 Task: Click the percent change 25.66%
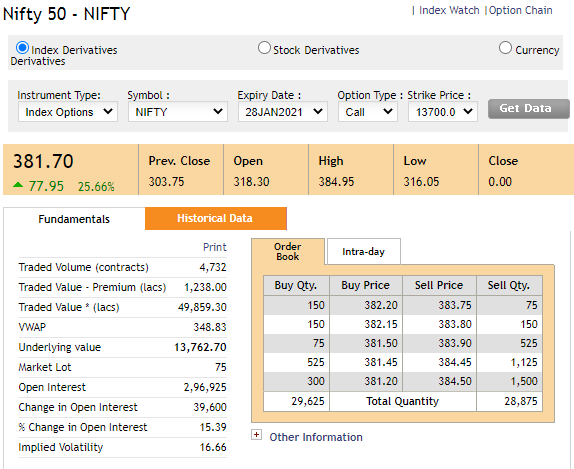96,187
